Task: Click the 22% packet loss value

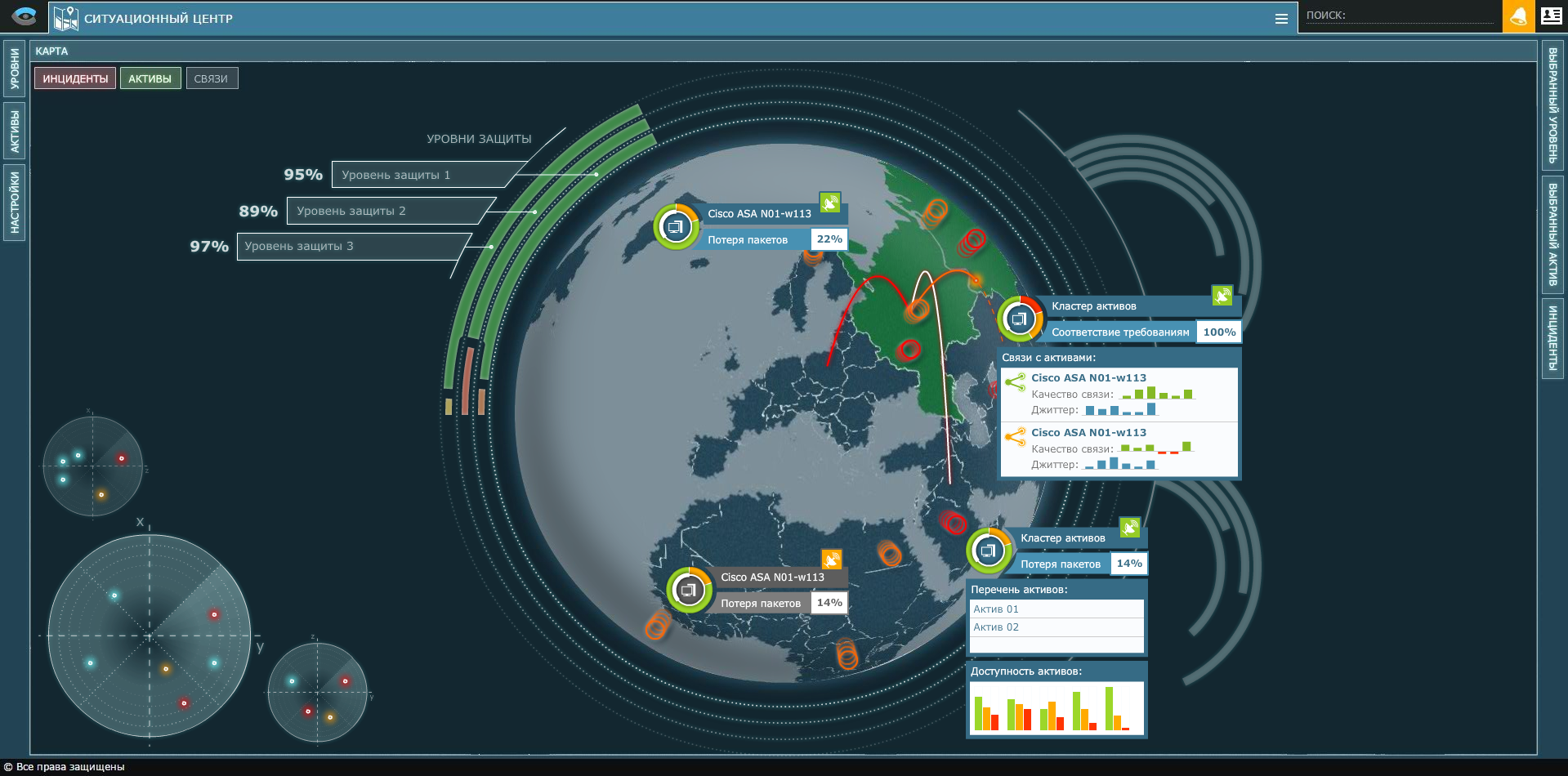Action: (x=829, y=239)
